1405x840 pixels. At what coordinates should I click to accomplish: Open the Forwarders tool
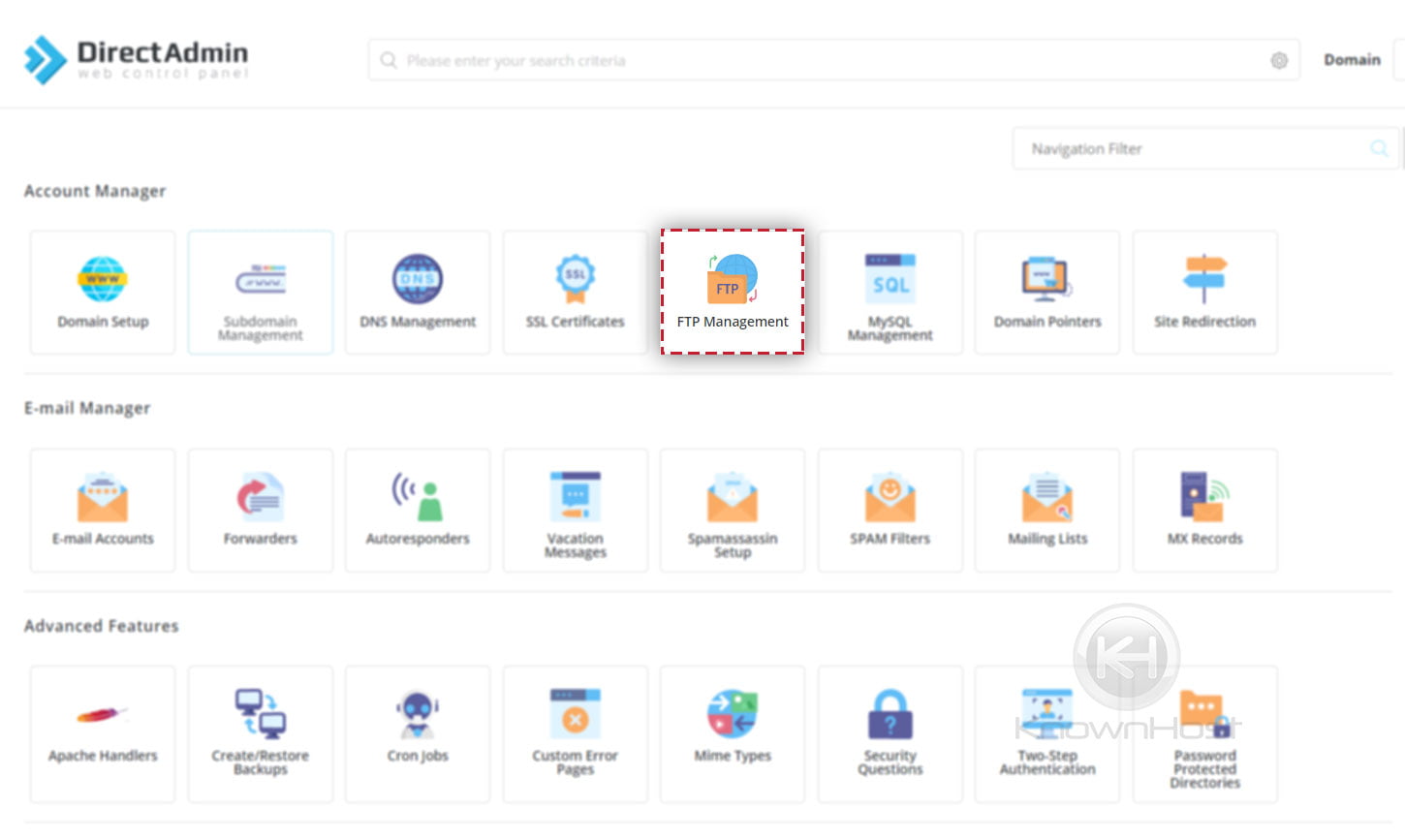pos(260,509)
